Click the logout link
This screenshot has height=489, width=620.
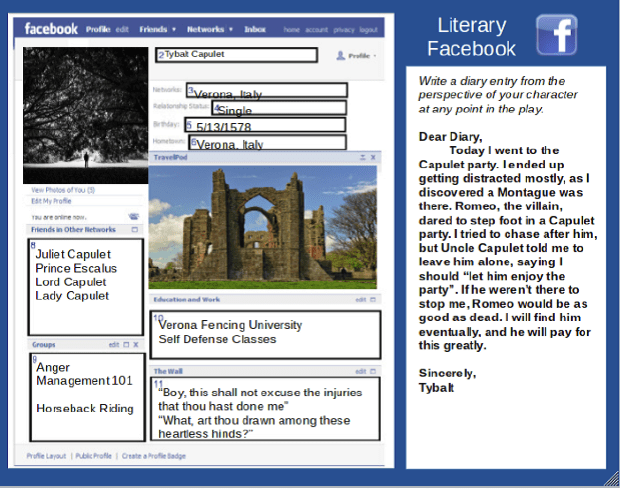[368, 30]
